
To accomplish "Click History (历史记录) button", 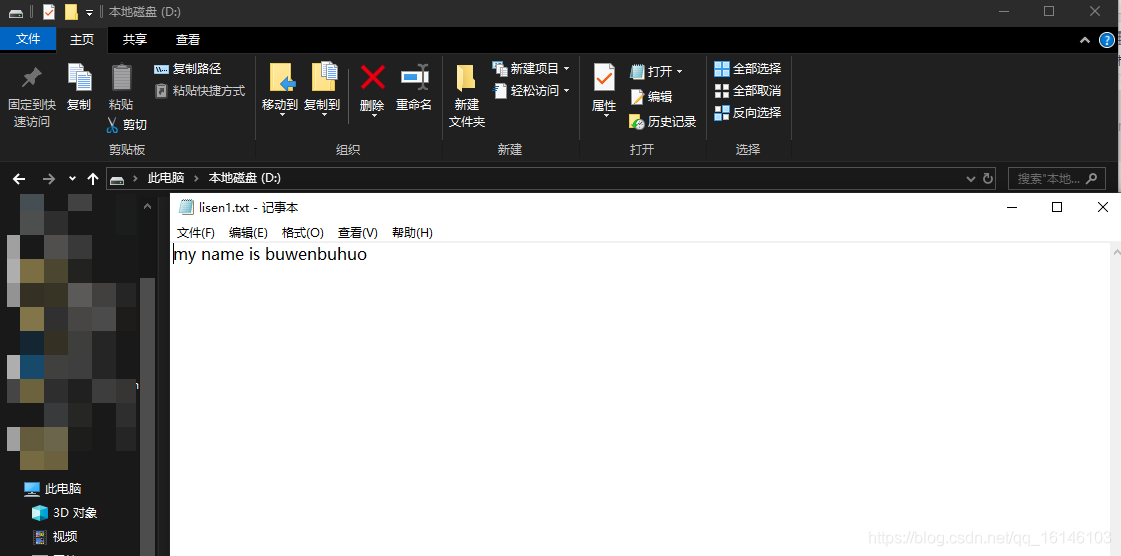I will tap(663, 121).
